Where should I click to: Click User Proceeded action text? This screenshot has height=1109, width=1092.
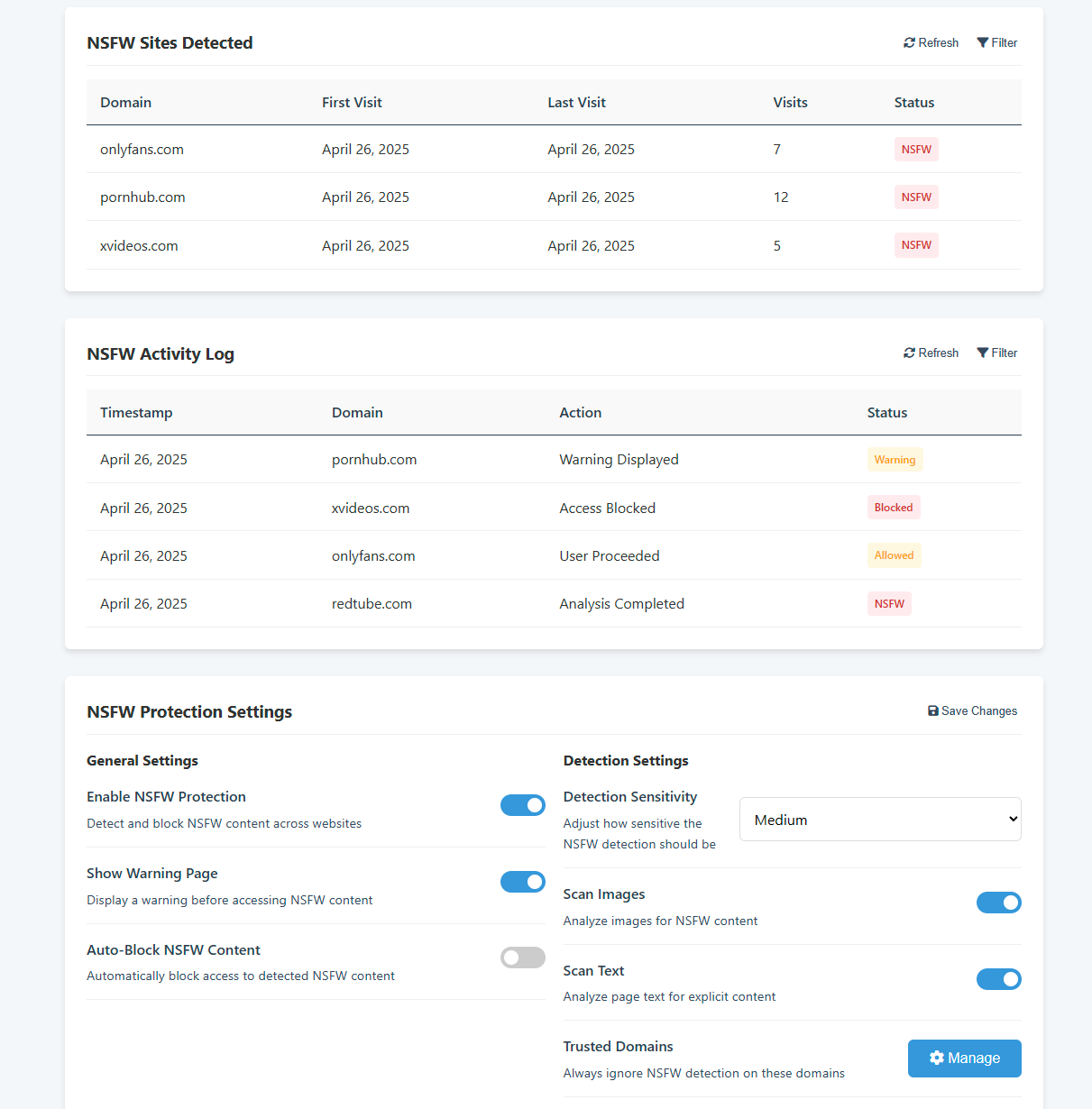click(x=609, y=556)
